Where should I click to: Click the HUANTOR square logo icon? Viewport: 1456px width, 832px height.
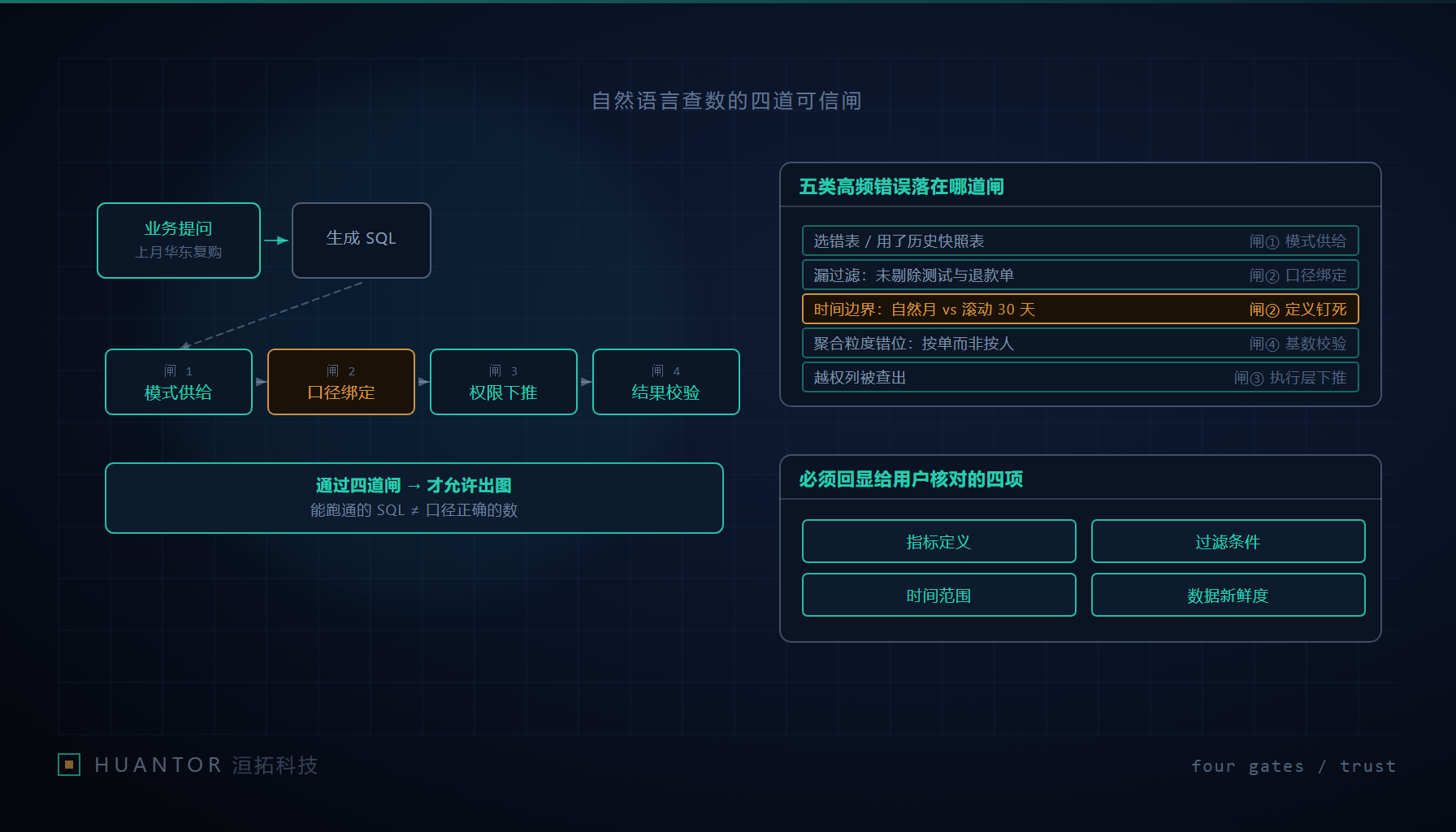[x=69, y=765]
